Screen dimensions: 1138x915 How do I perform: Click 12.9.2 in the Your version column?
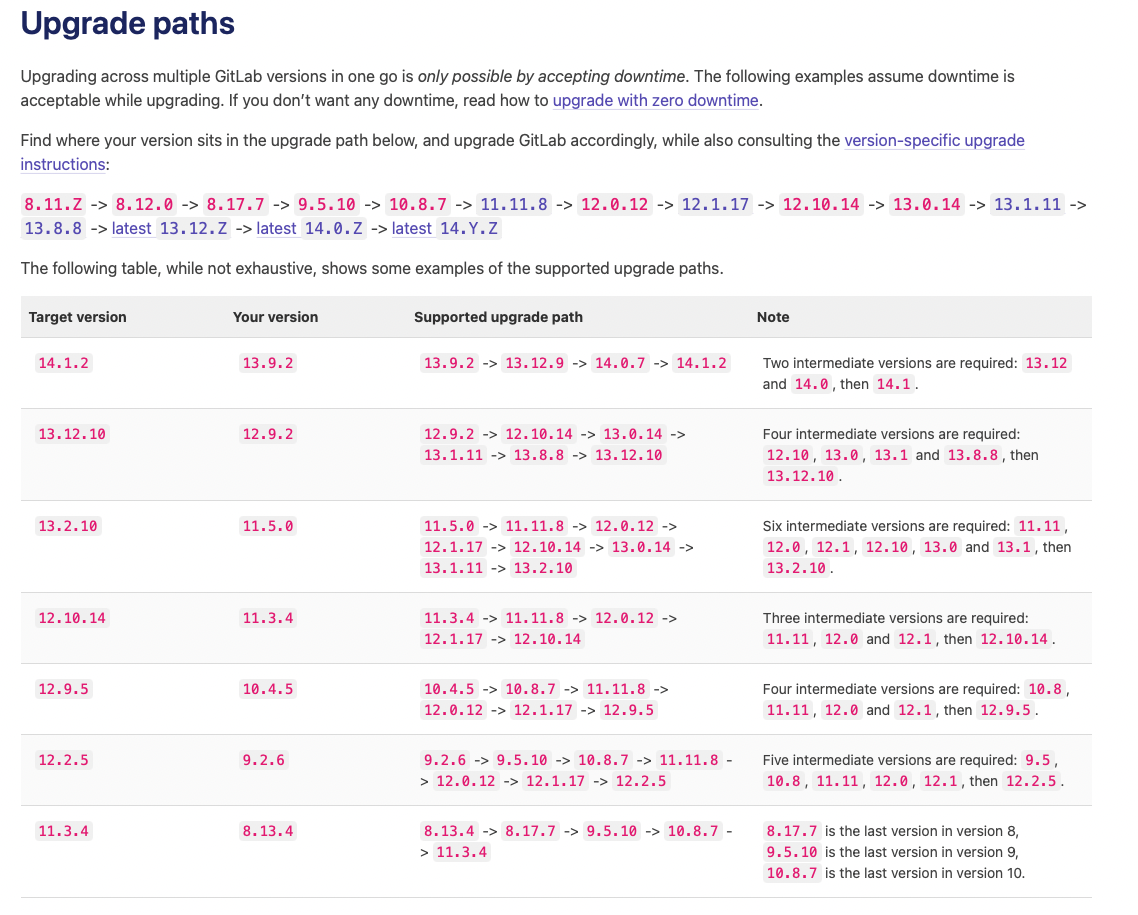click(268, 434)
